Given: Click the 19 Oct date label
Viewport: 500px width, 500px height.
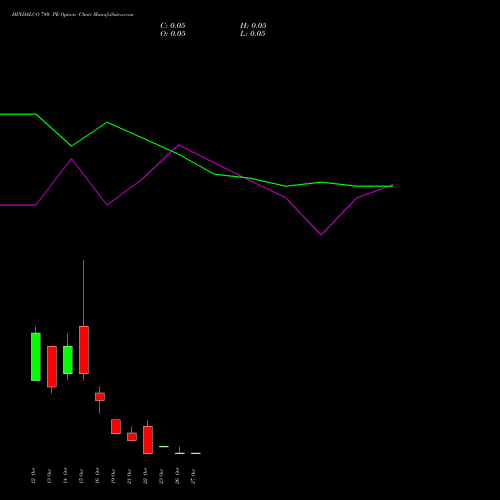Looking at the screenshot, I should [x=113, y=476].
